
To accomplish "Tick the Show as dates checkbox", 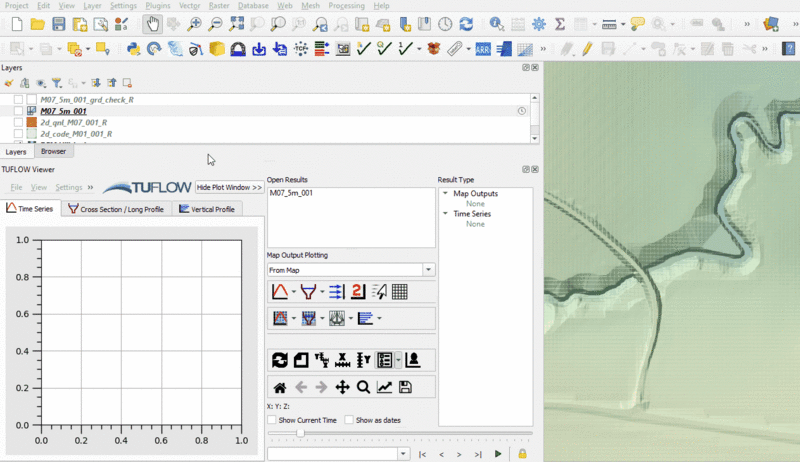I will click(x=349, y=420).
